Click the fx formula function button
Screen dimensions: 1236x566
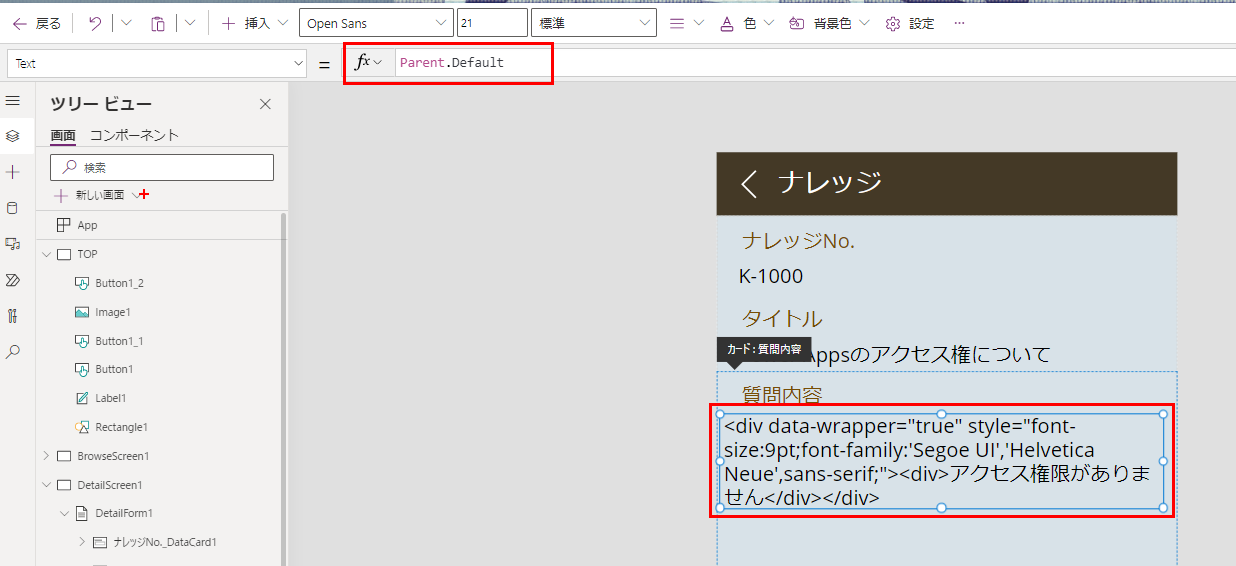pos(369,62)
